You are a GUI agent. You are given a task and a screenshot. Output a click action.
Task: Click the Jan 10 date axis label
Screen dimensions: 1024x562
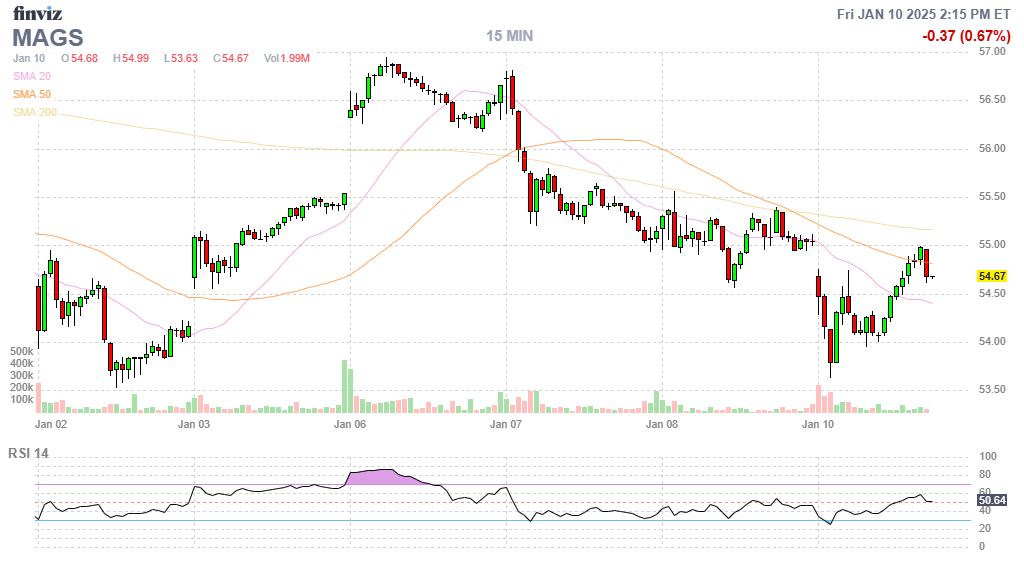coord(818,424)
